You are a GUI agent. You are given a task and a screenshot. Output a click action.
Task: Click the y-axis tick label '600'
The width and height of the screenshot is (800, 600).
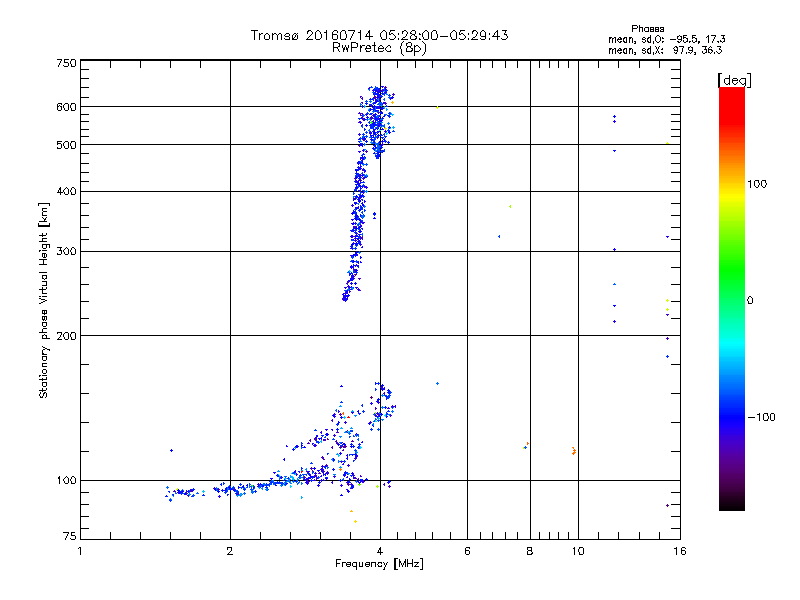[x=66, y=107]
